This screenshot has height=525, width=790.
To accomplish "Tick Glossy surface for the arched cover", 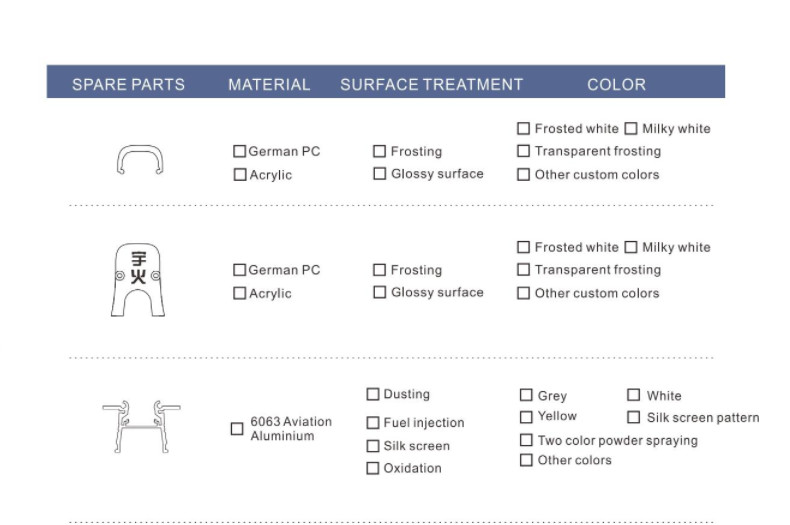I will [x=379, y=292].
